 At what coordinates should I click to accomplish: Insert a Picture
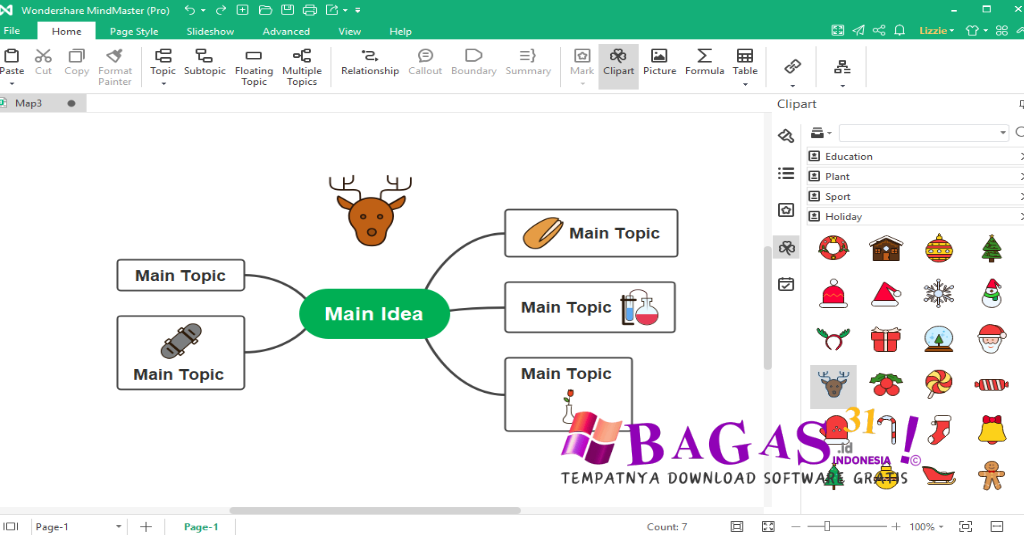[660, 63]
